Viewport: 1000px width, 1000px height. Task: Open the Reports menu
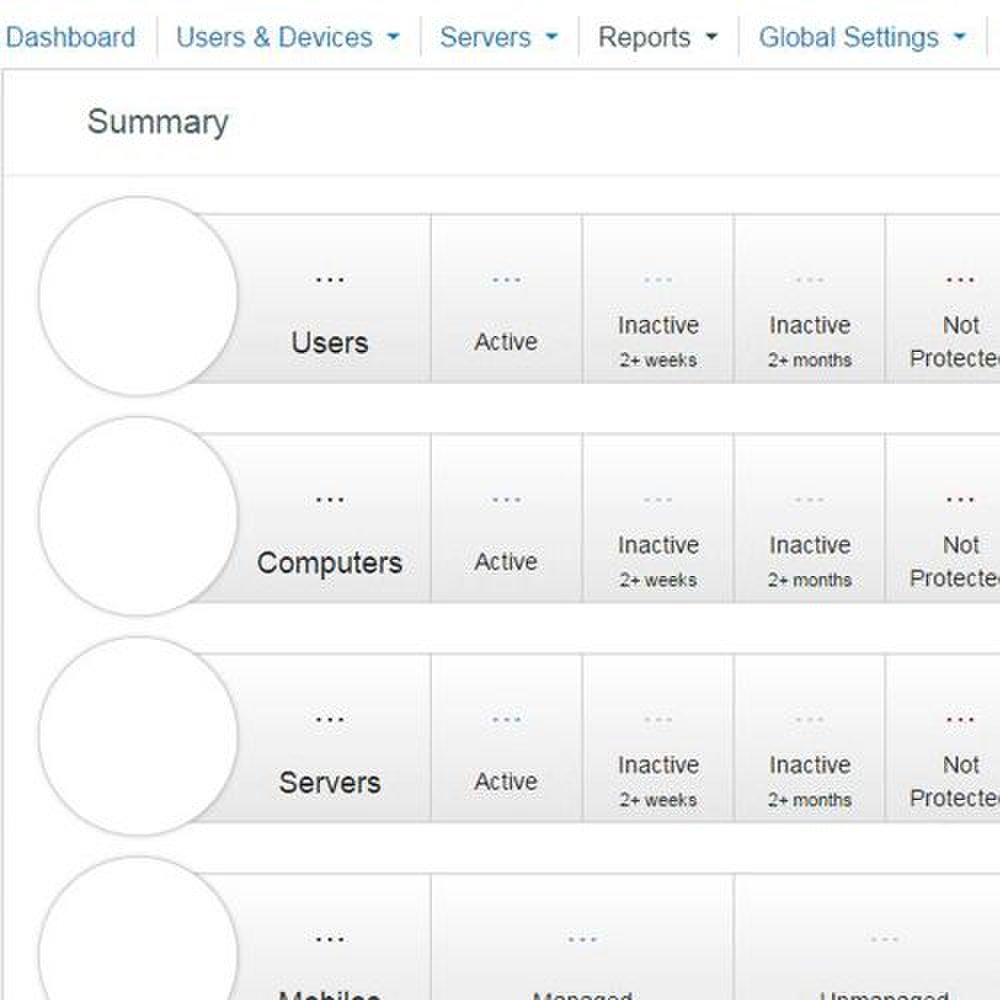658,37
